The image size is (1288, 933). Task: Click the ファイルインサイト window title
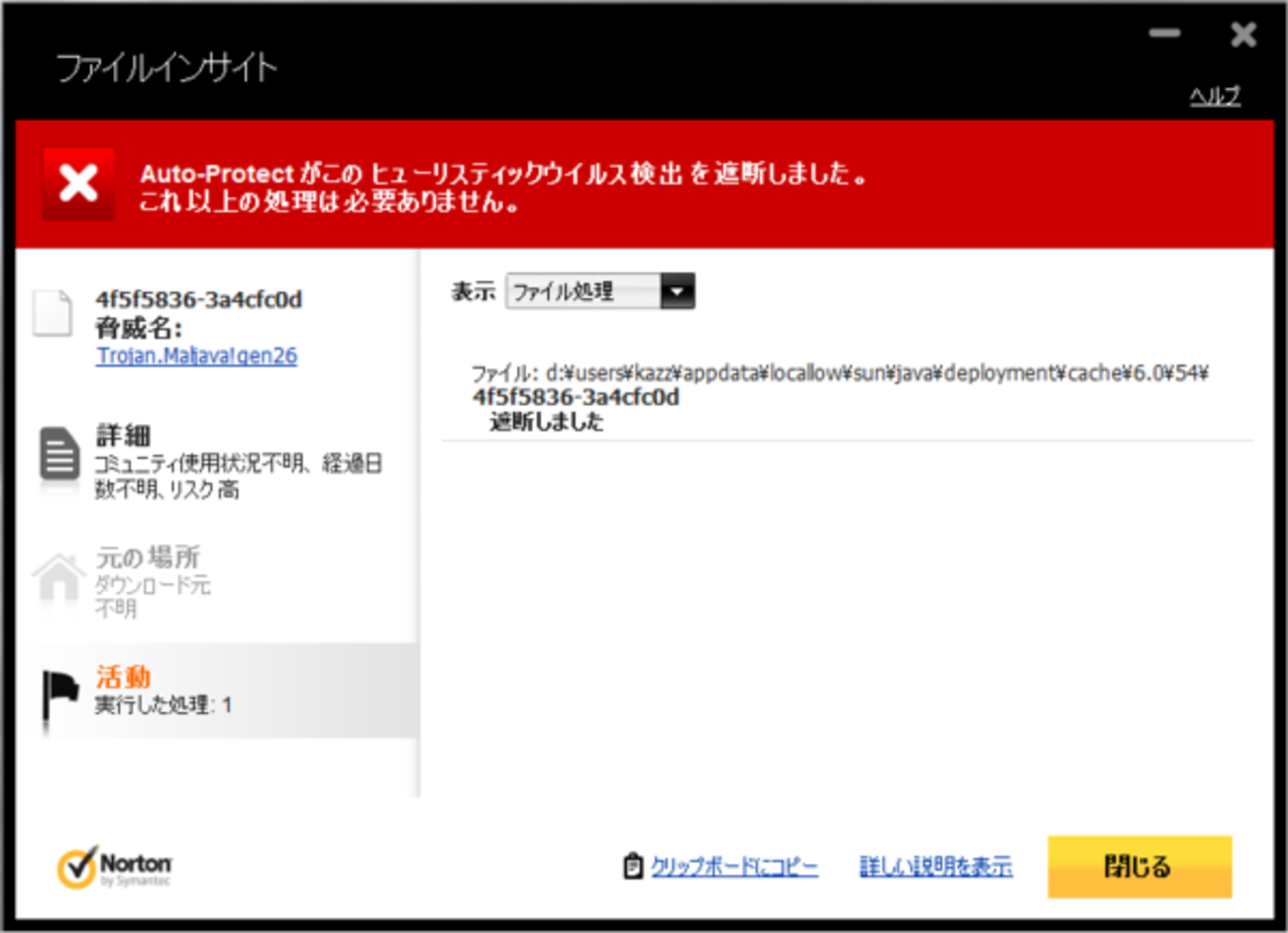166,67
